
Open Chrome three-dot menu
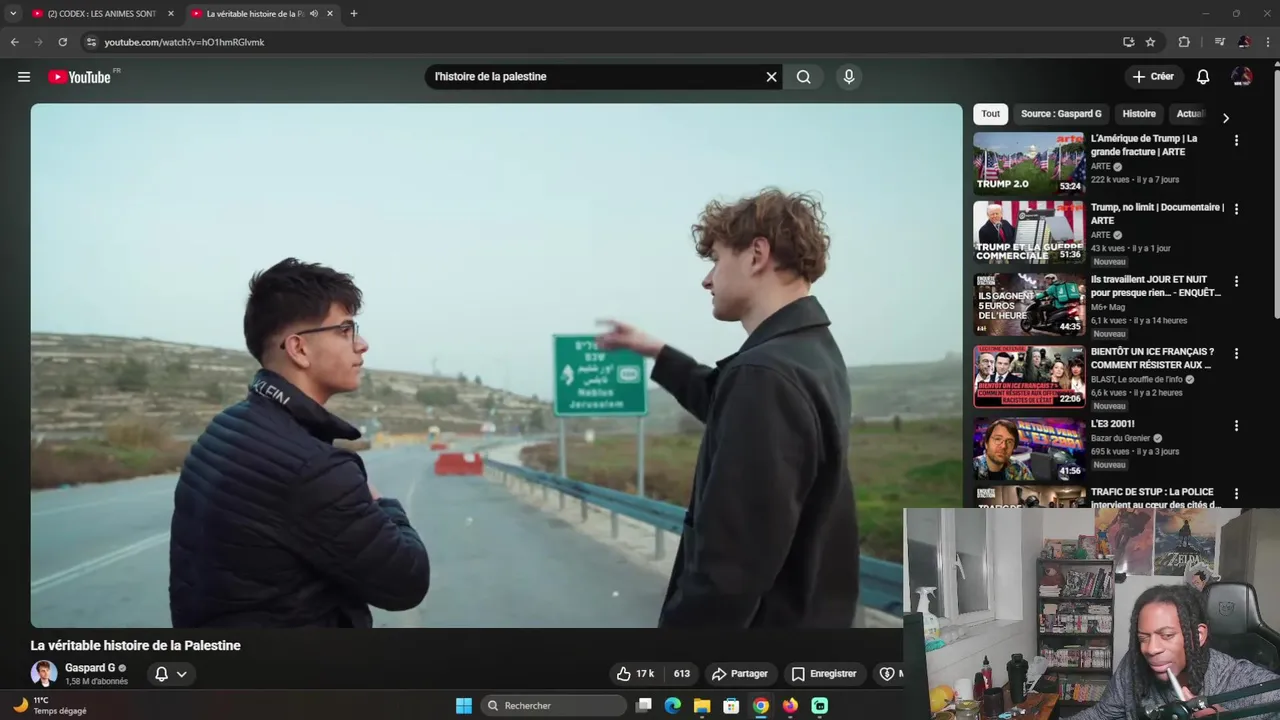[x=1268, y=42]
